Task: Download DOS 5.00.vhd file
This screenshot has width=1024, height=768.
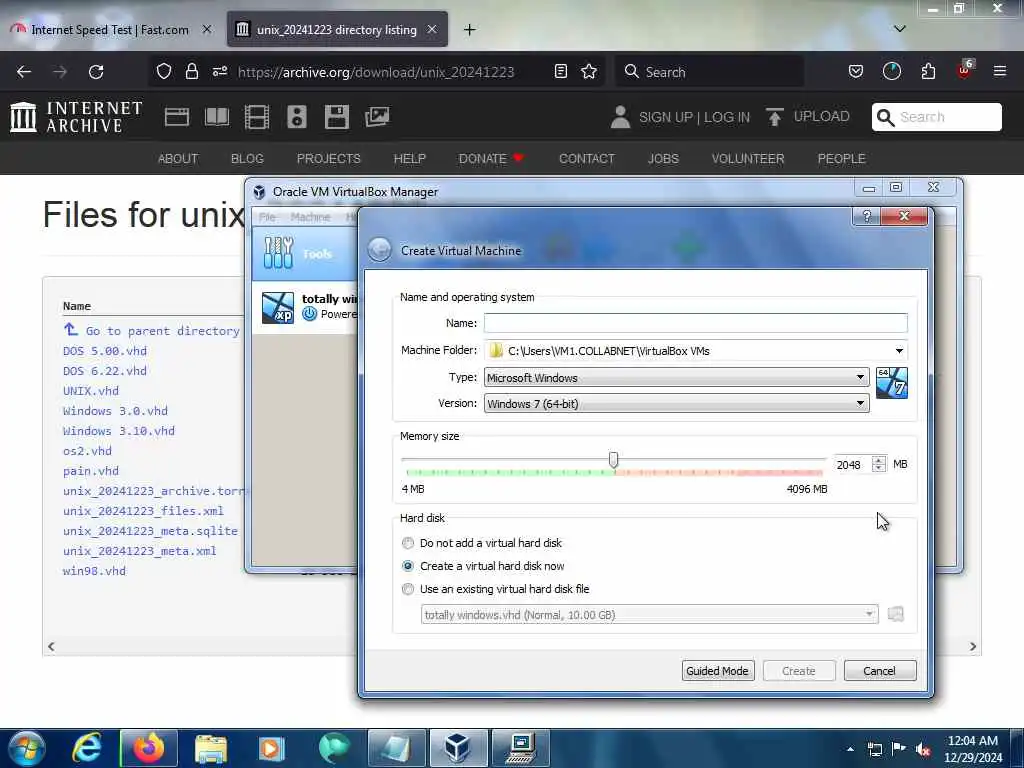Action: pyautogui.click(x=104, y=351)
